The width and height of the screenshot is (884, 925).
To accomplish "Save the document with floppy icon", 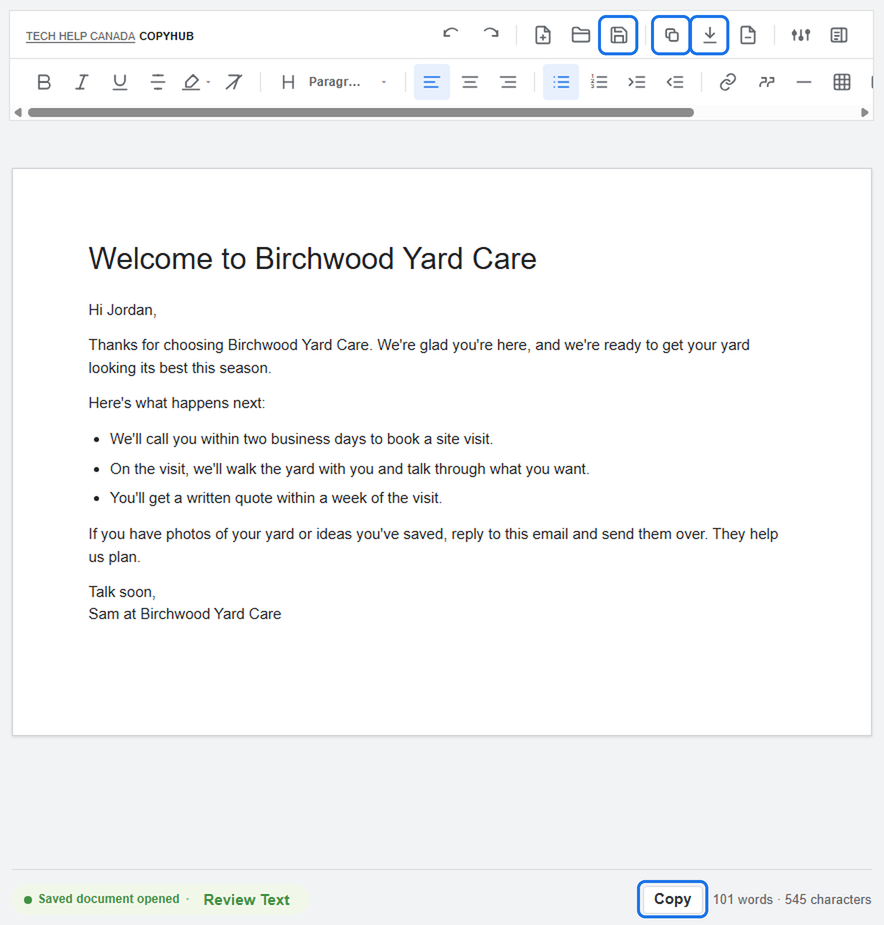I will pos(618,35).
